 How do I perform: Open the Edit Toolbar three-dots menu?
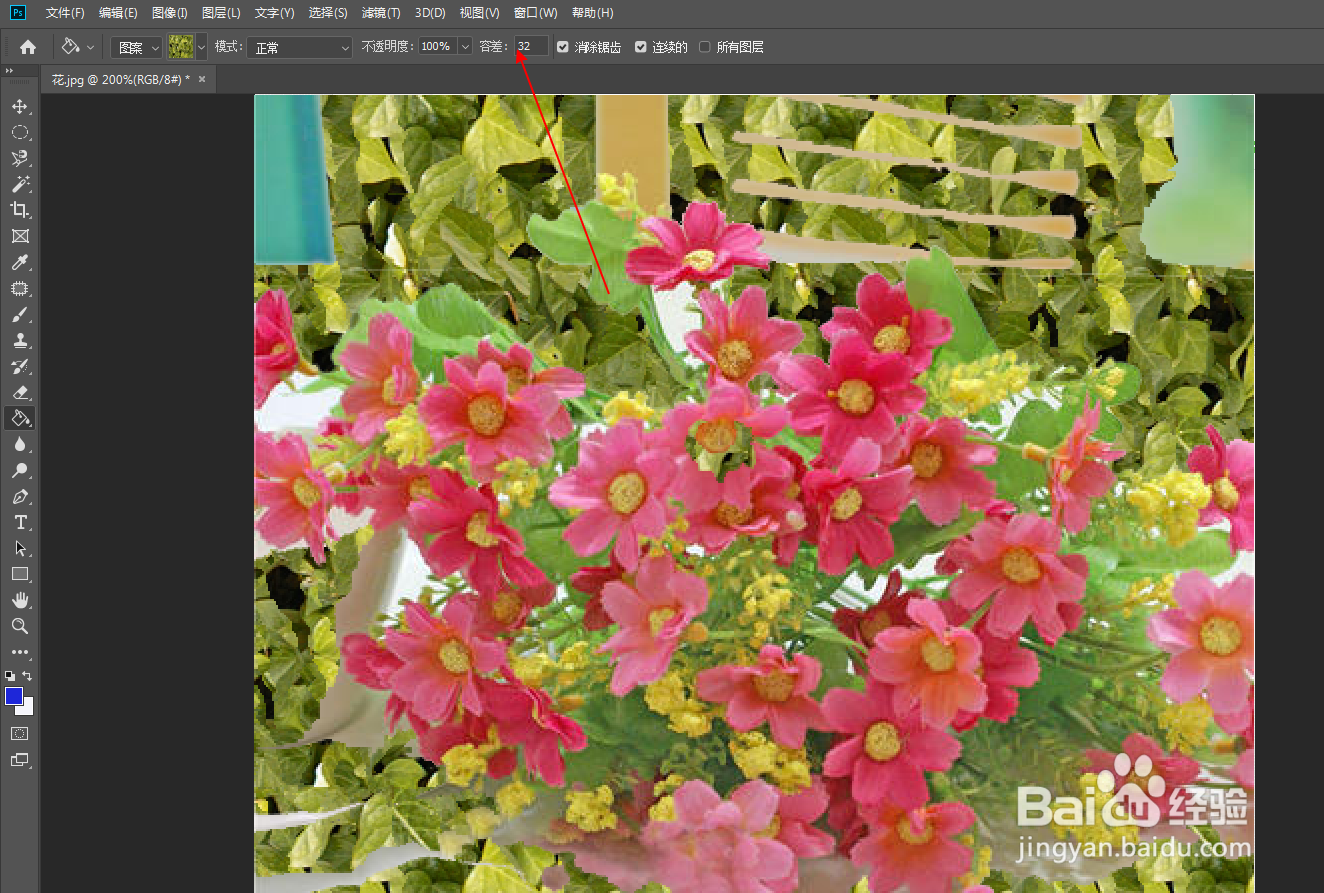click(20, 652)
